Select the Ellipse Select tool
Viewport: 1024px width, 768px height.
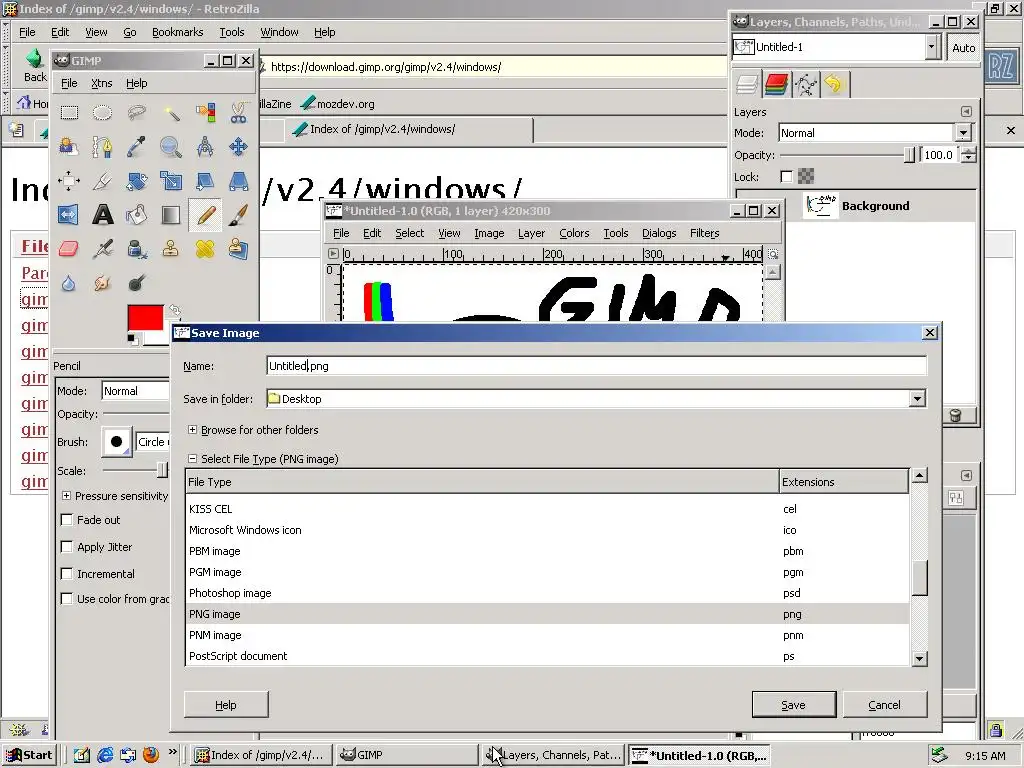[x=103, y=113]
